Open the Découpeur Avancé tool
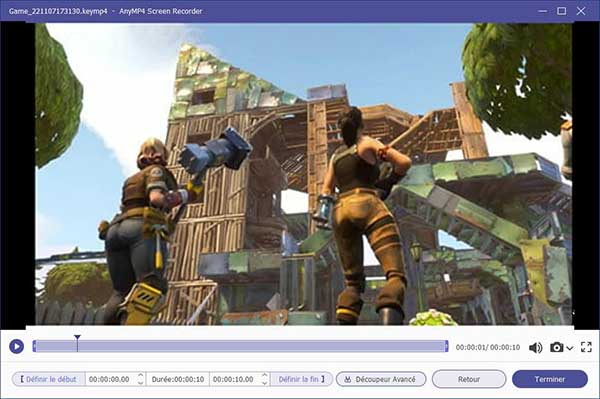 [381, 379]
